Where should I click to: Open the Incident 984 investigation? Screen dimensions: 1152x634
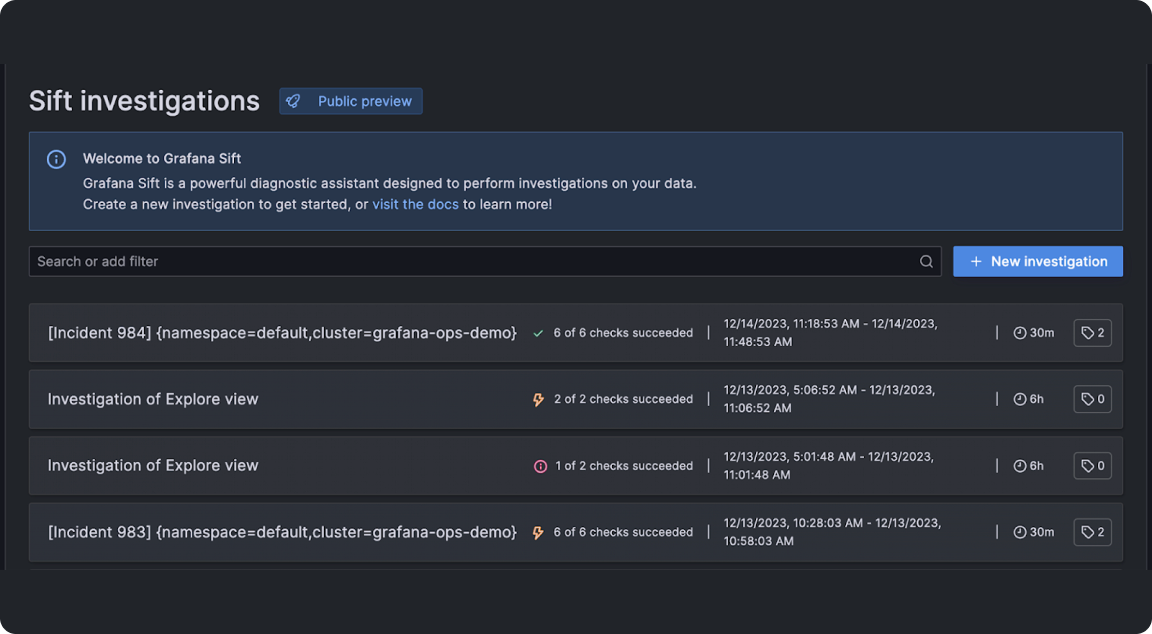point(282,333)
